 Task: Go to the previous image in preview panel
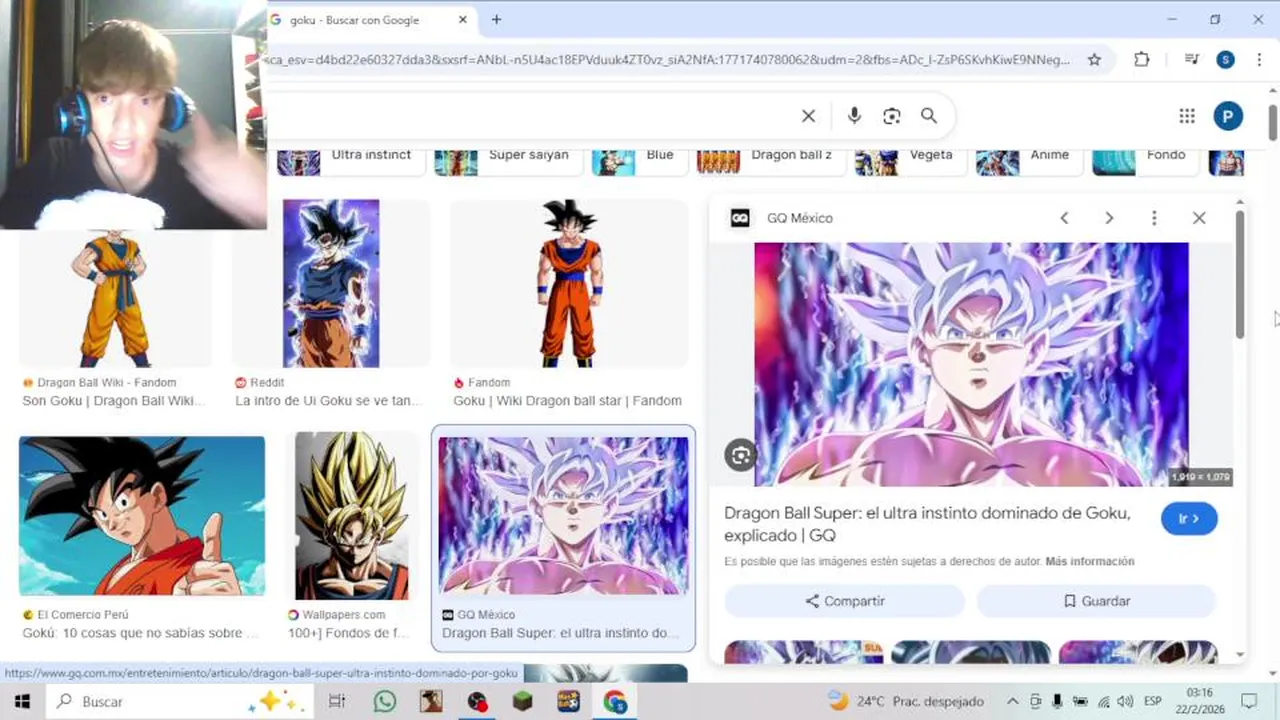1064,218
